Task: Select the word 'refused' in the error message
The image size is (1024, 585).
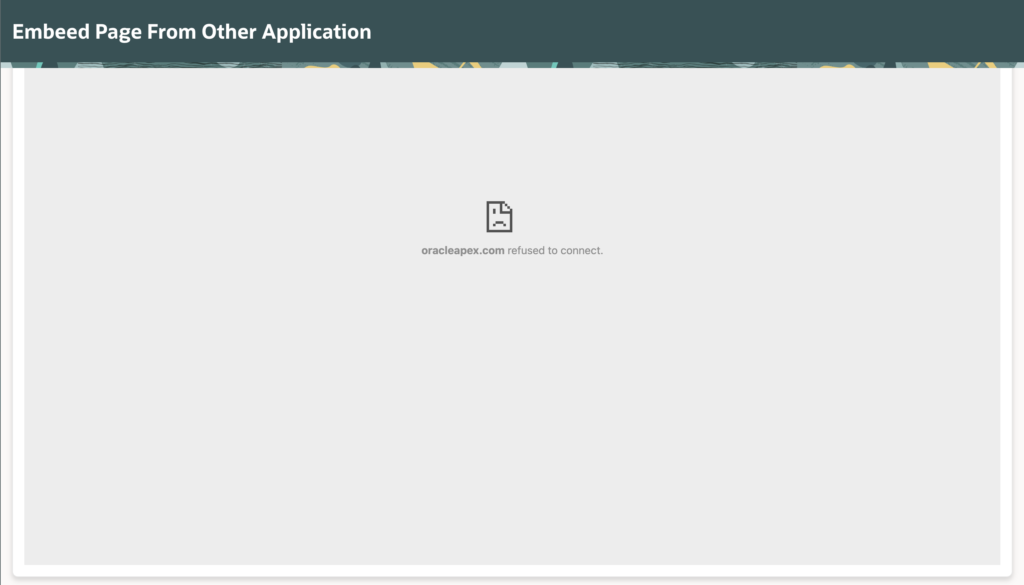Action: point(525,250)
